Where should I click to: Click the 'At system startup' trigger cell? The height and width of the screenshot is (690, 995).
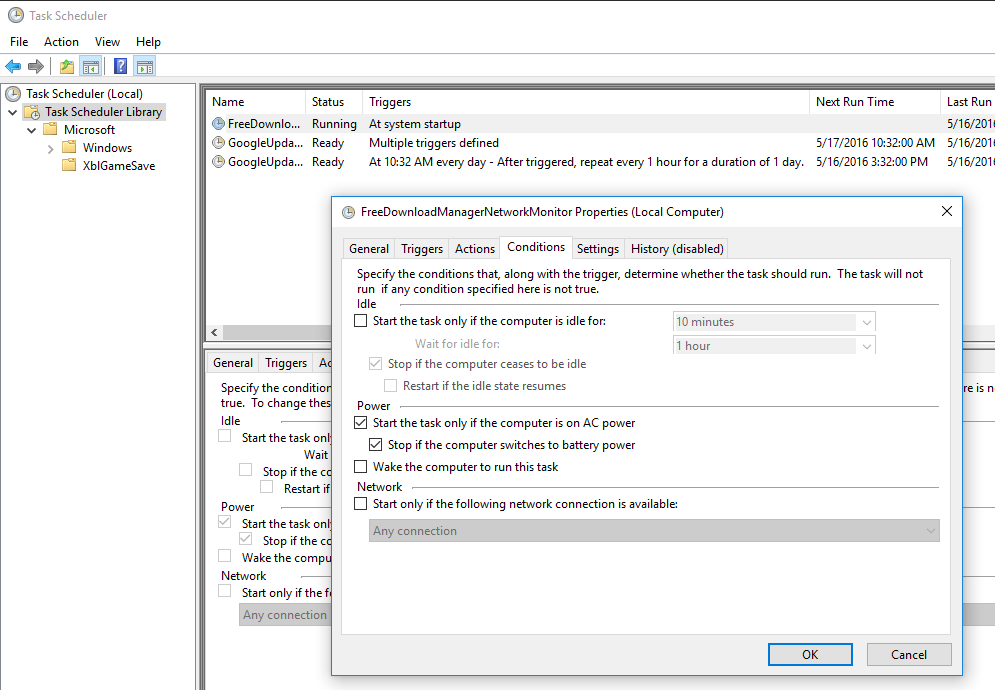pyautogui.click(x=415, y=124)
